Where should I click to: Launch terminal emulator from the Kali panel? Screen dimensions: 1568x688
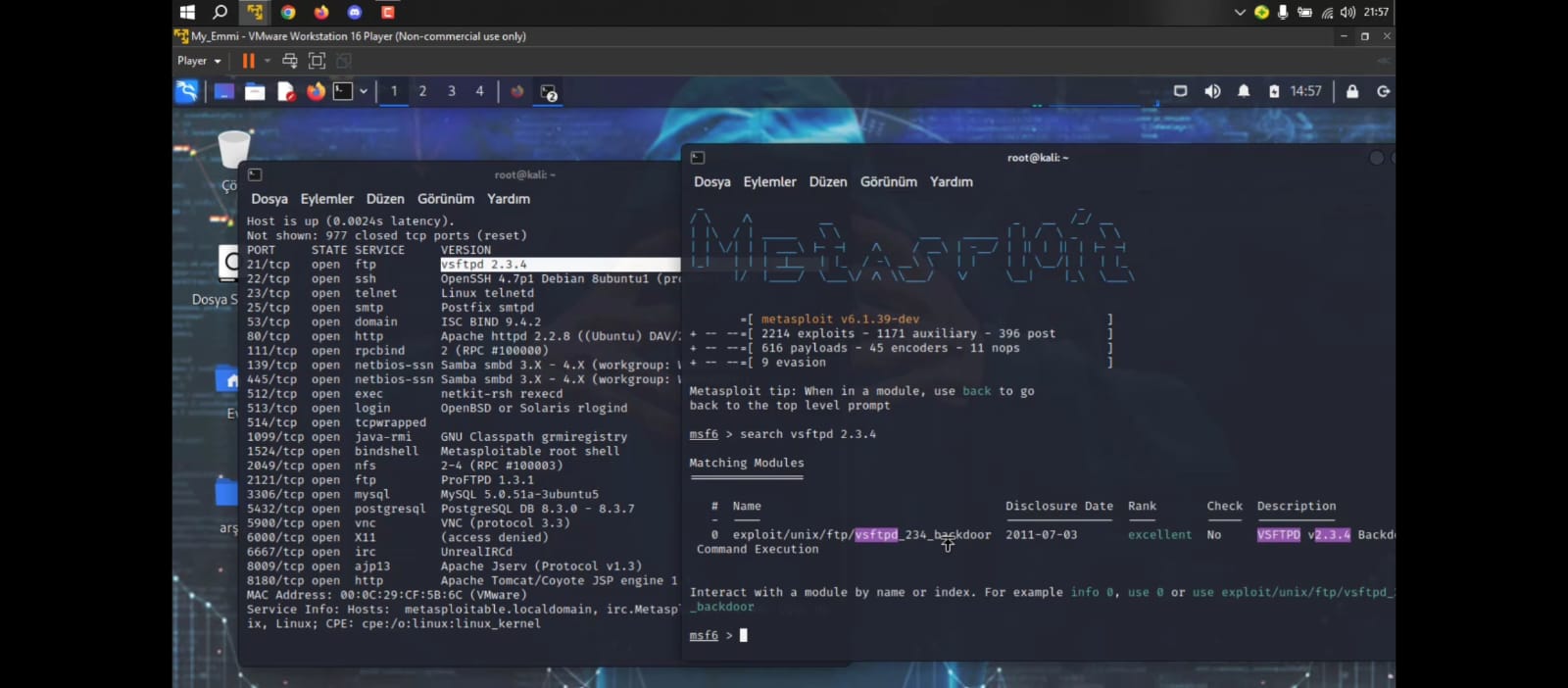click(x=343, y=91)
